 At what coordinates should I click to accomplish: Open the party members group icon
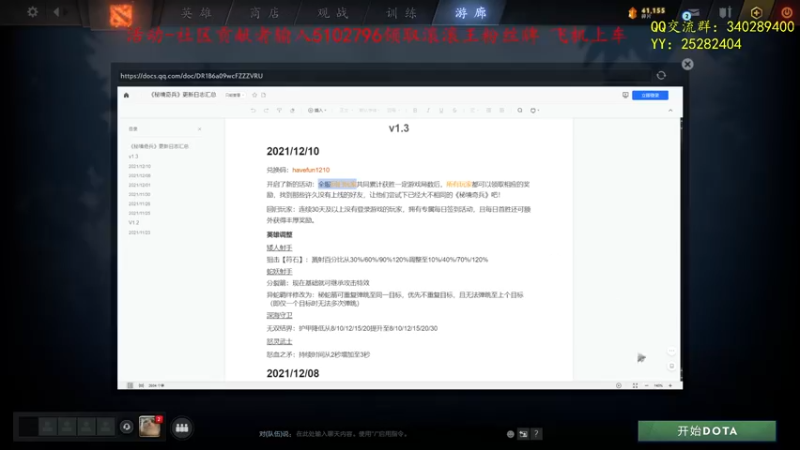[x=182, y=428]
